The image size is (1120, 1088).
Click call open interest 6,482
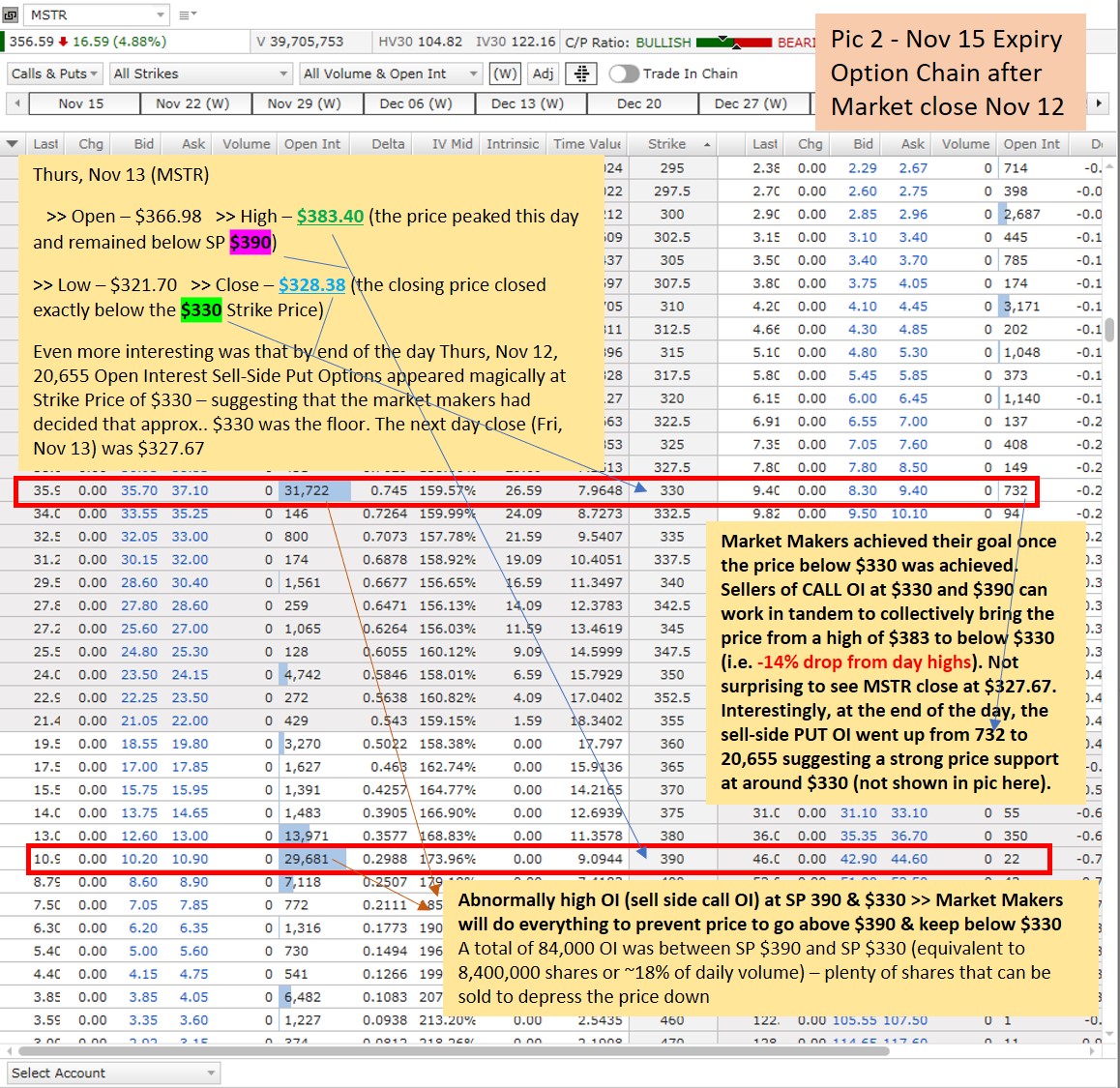pos(302,997)
